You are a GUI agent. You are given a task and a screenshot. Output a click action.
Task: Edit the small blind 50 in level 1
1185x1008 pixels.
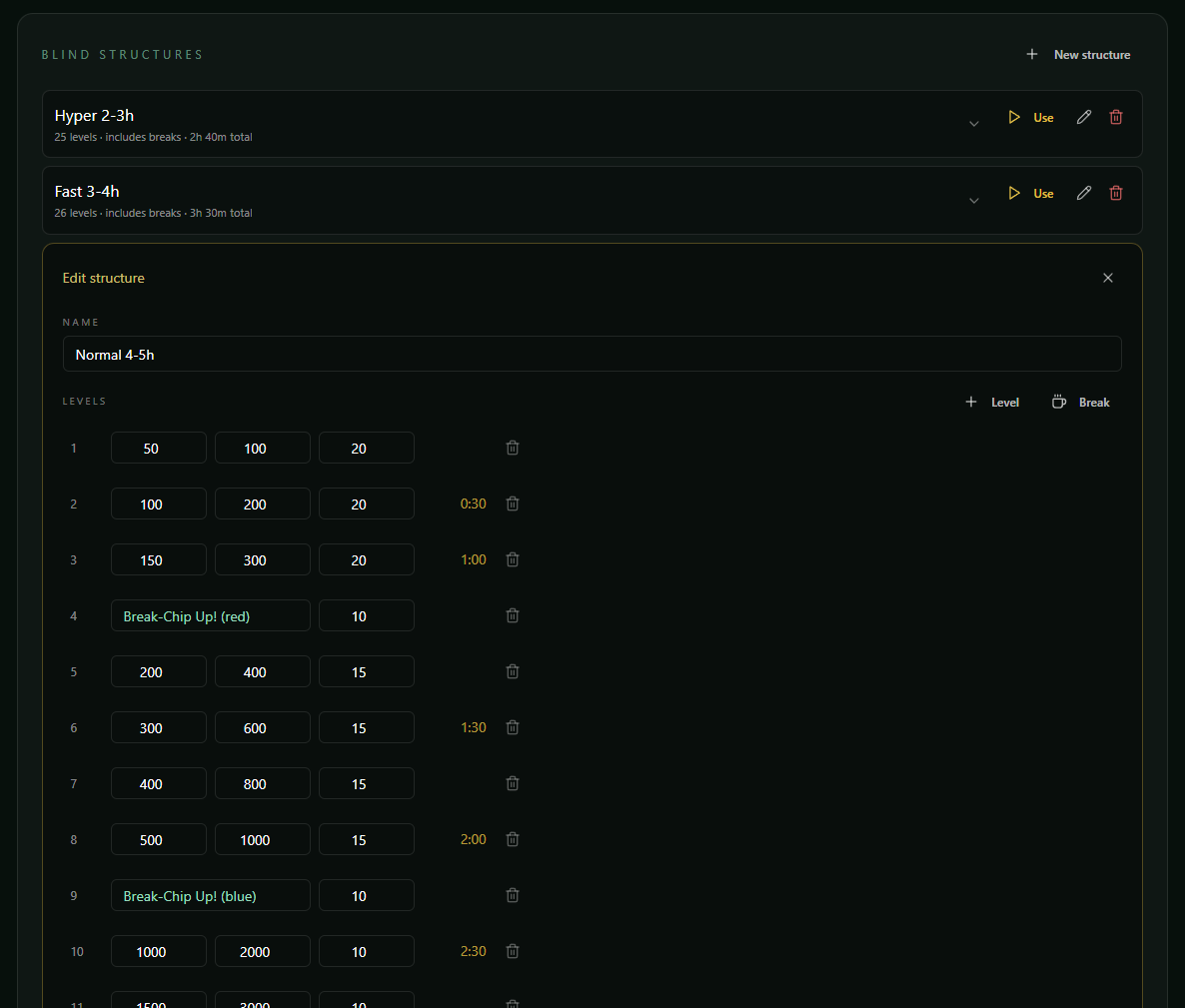(x=159, y=449)
